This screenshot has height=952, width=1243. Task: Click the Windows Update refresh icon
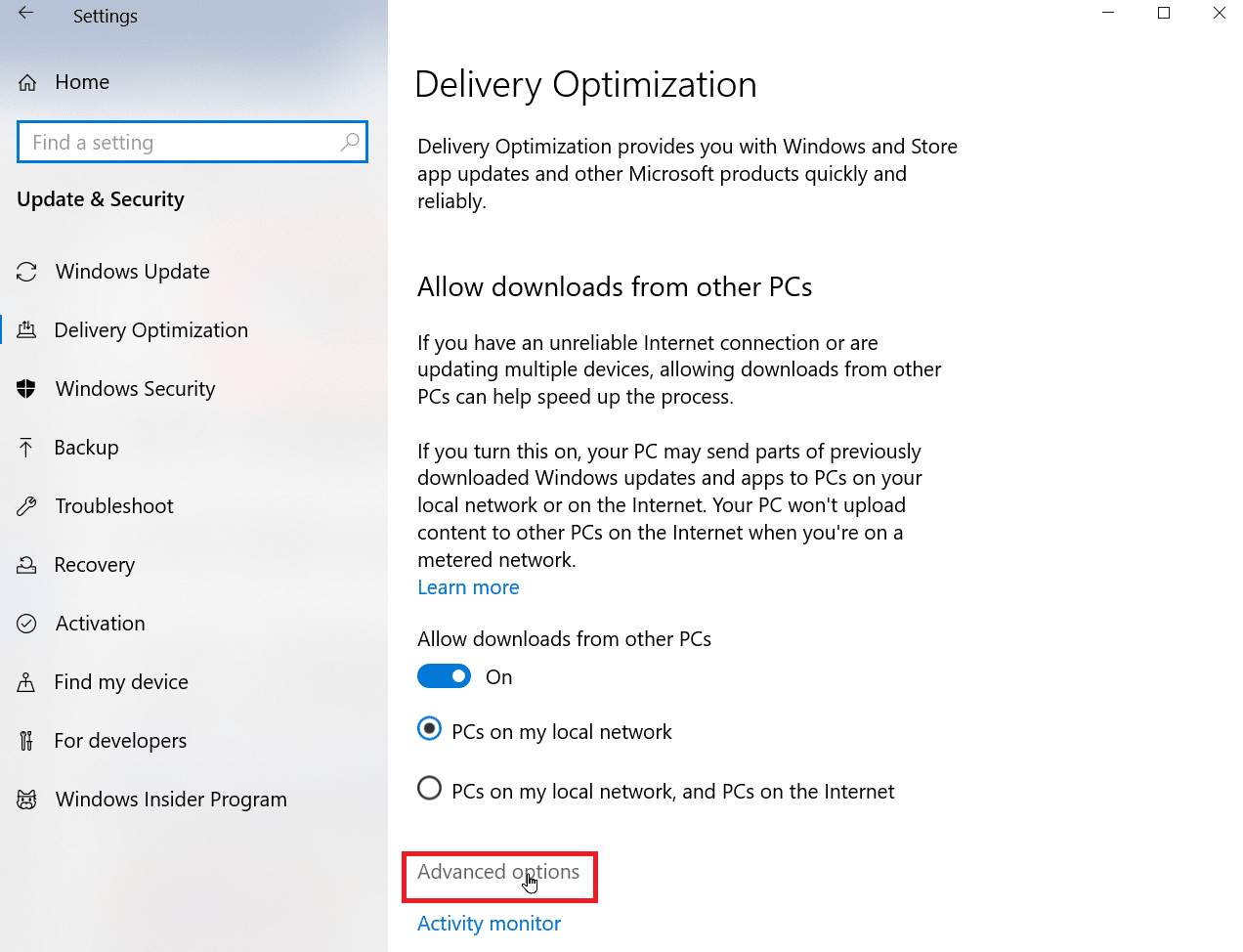pos(27,272)
